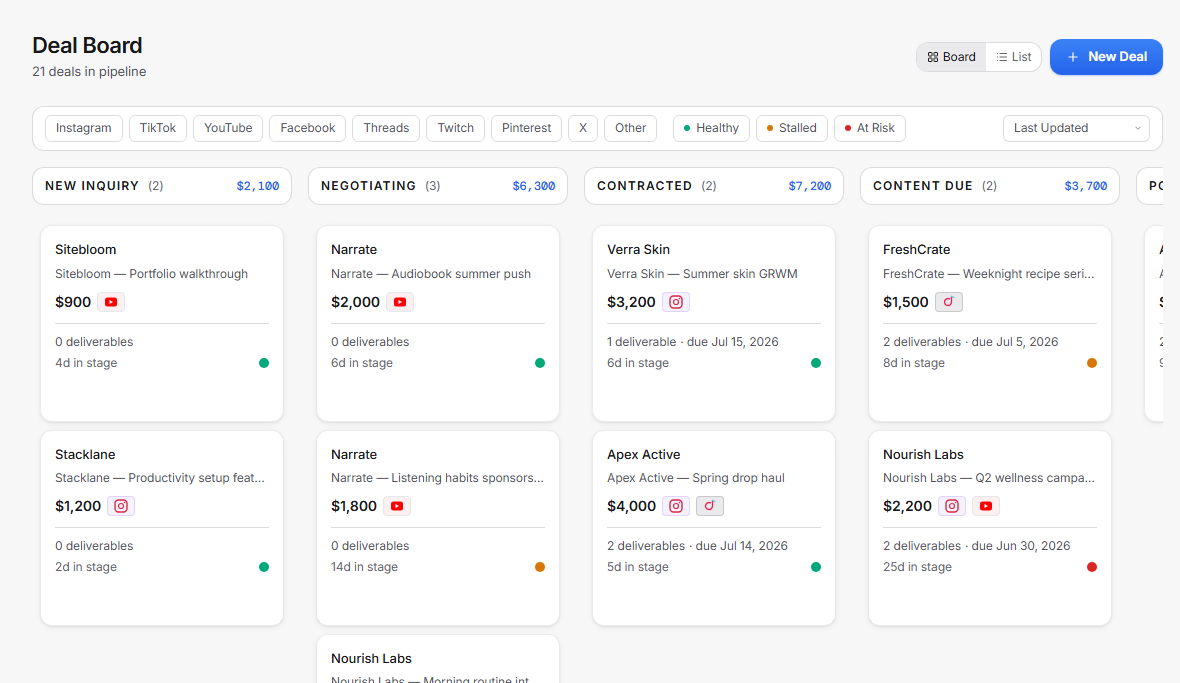Toggle X platform filter
The image size is (1180, 683).
583,128
